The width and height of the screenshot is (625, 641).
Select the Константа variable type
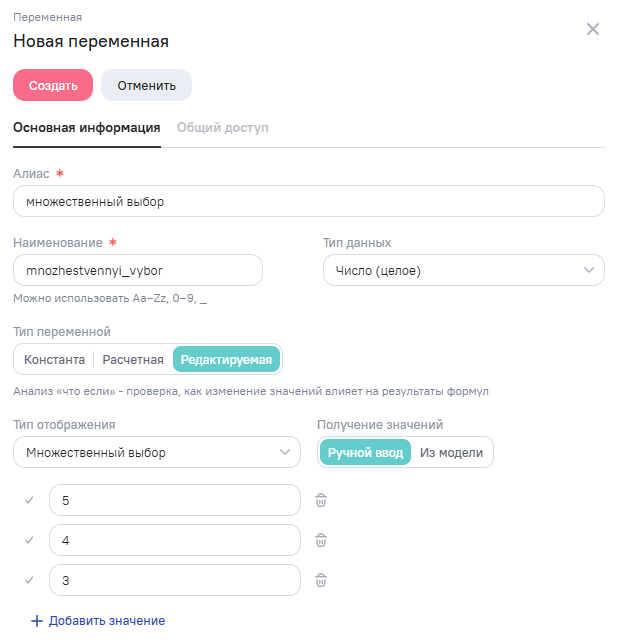click(x=54, y=359)
